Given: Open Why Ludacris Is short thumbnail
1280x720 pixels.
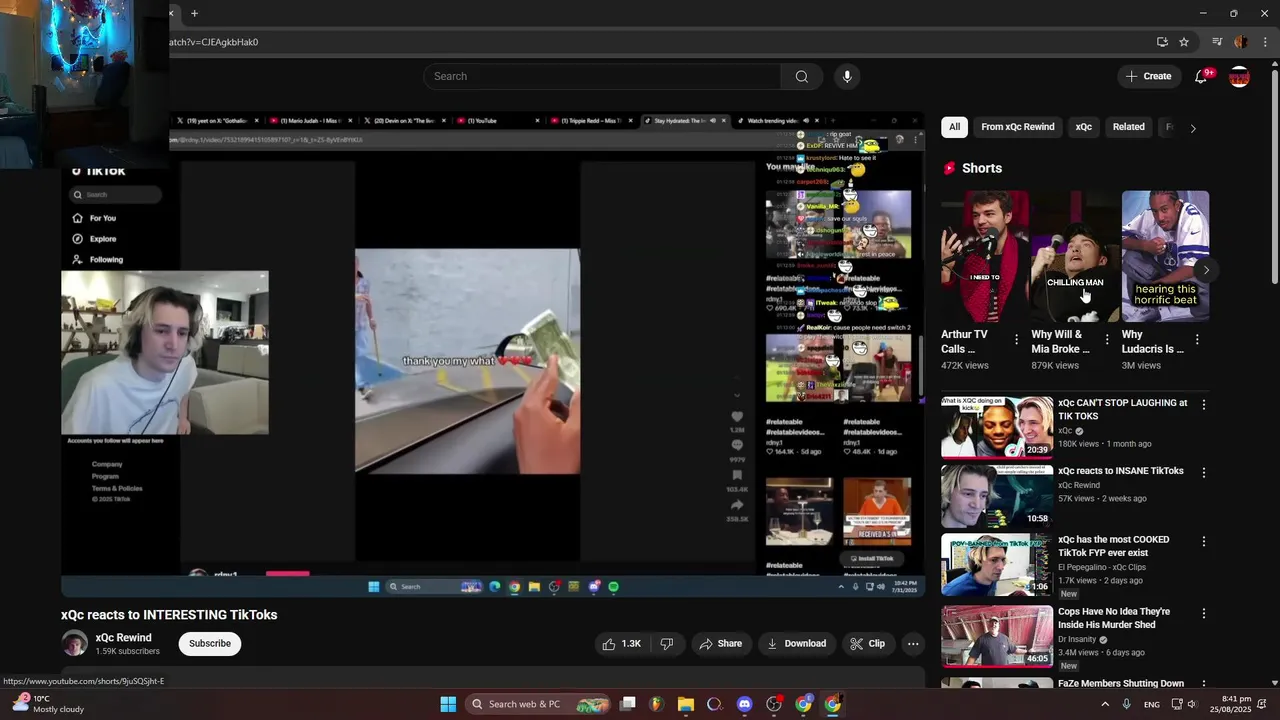Looking at the screenshot, I should coord(1165,256).
